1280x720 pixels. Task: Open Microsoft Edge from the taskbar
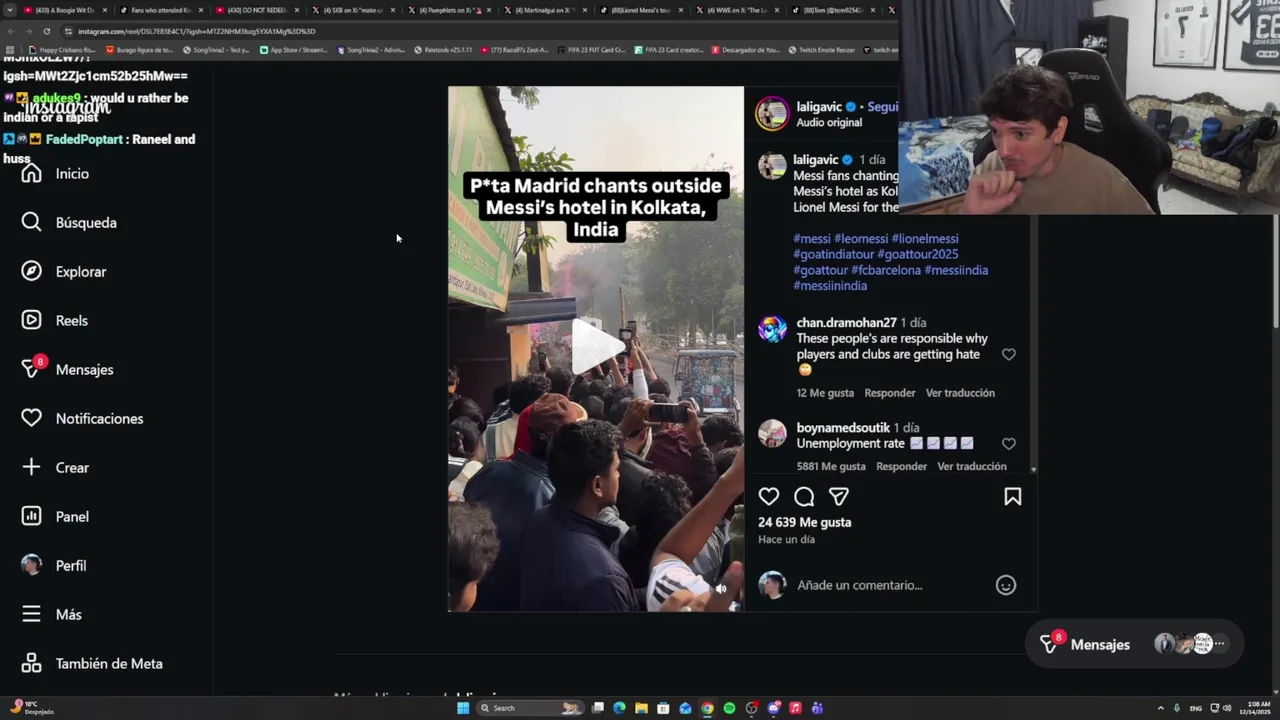click(x=619, y=708)
